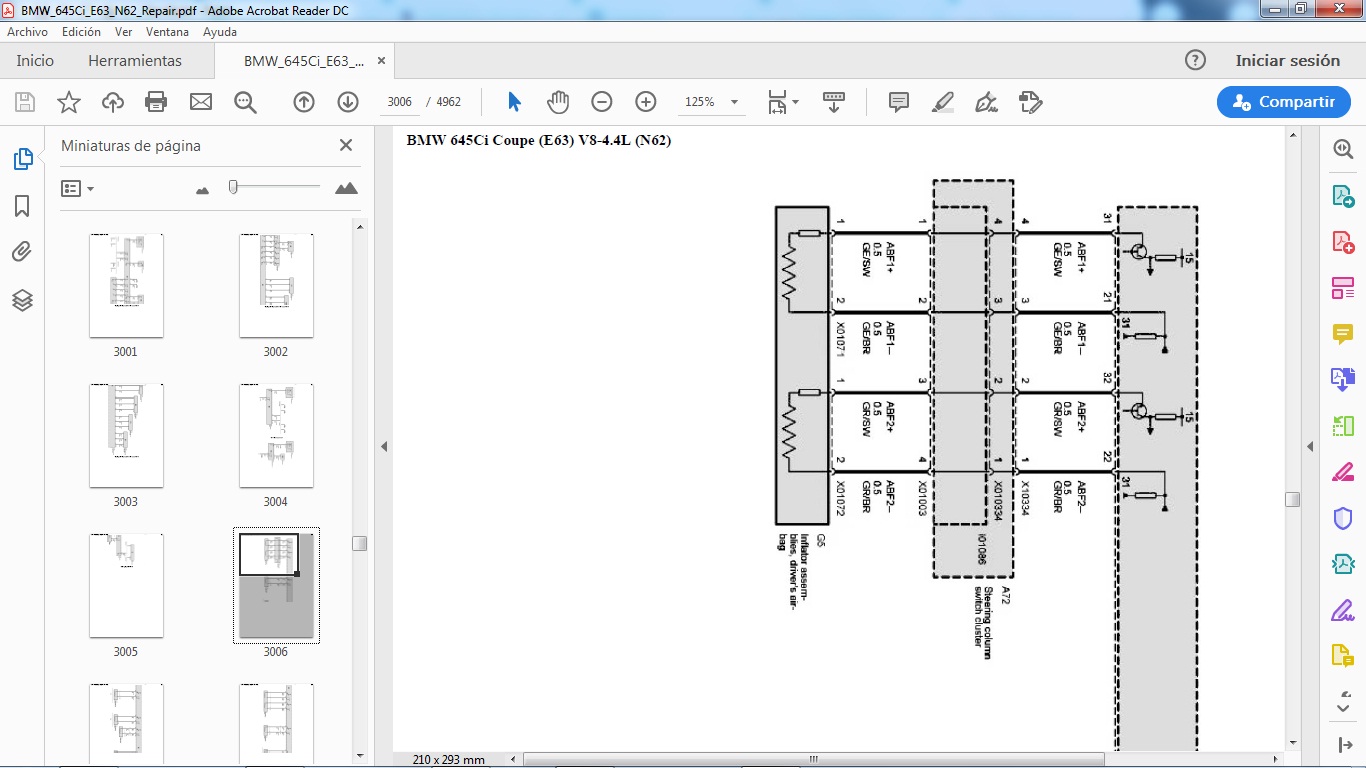1366x768 pixels.
Task: Zoom out with the minus icon
Action: pos(602,102)
